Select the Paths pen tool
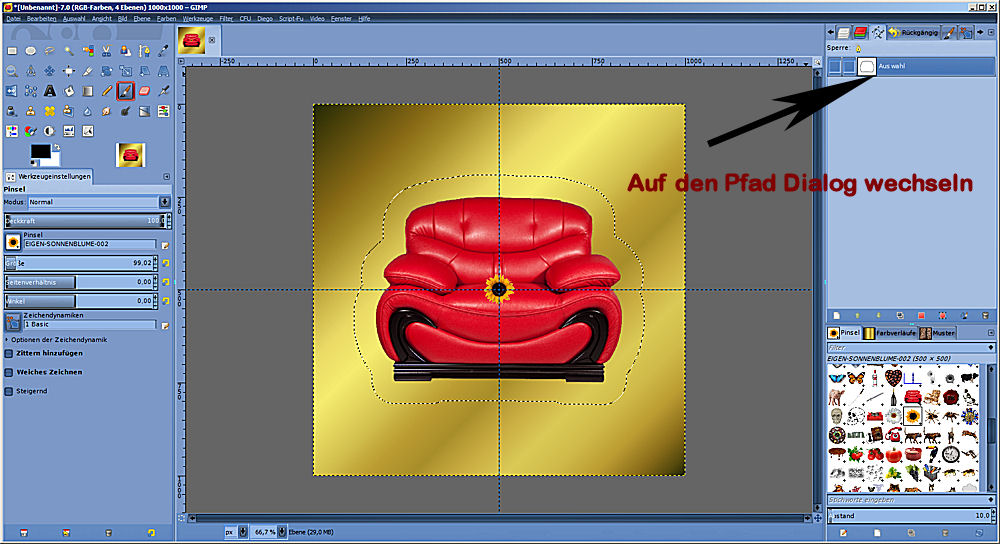 (x=145, y=51)
